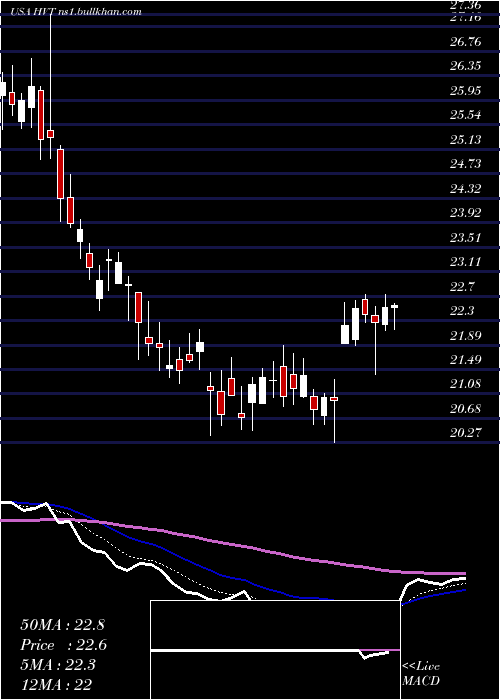
Task: Click the 24.73 price axis label
Action: coord(466,163)
